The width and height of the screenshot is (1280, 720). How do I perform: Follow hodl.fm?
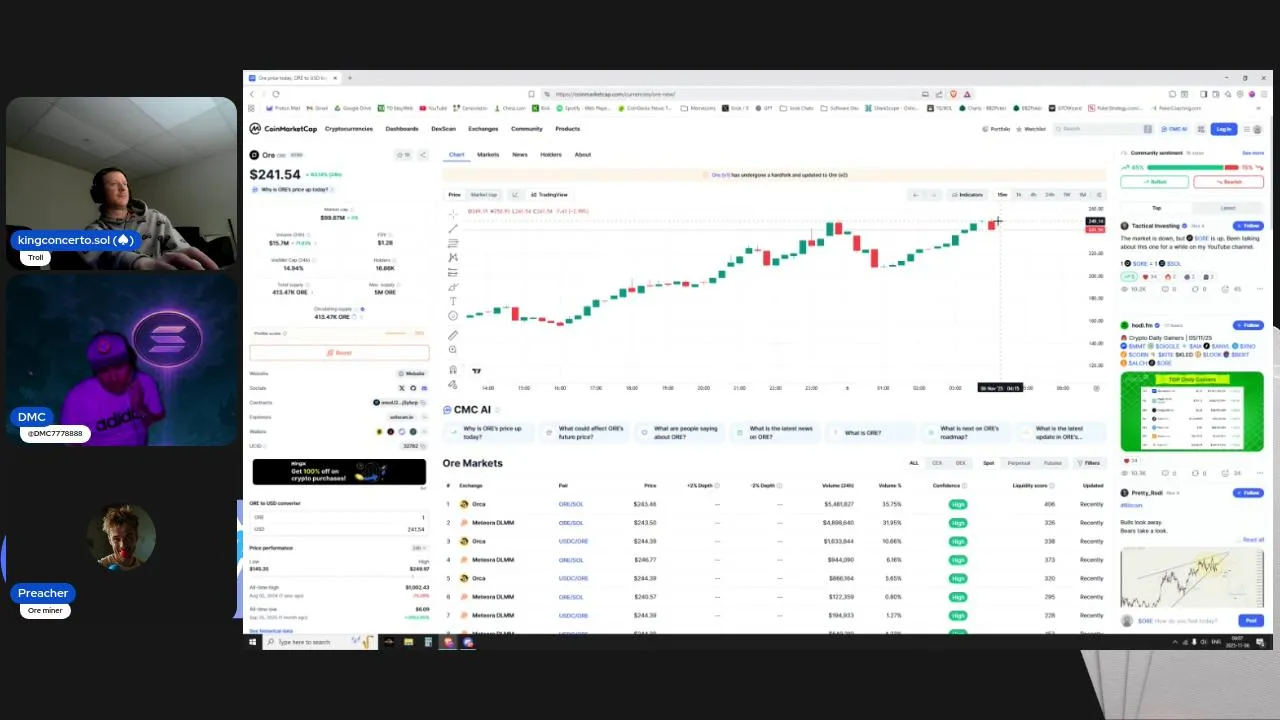pyautogui.click(x=1248, y=325)
